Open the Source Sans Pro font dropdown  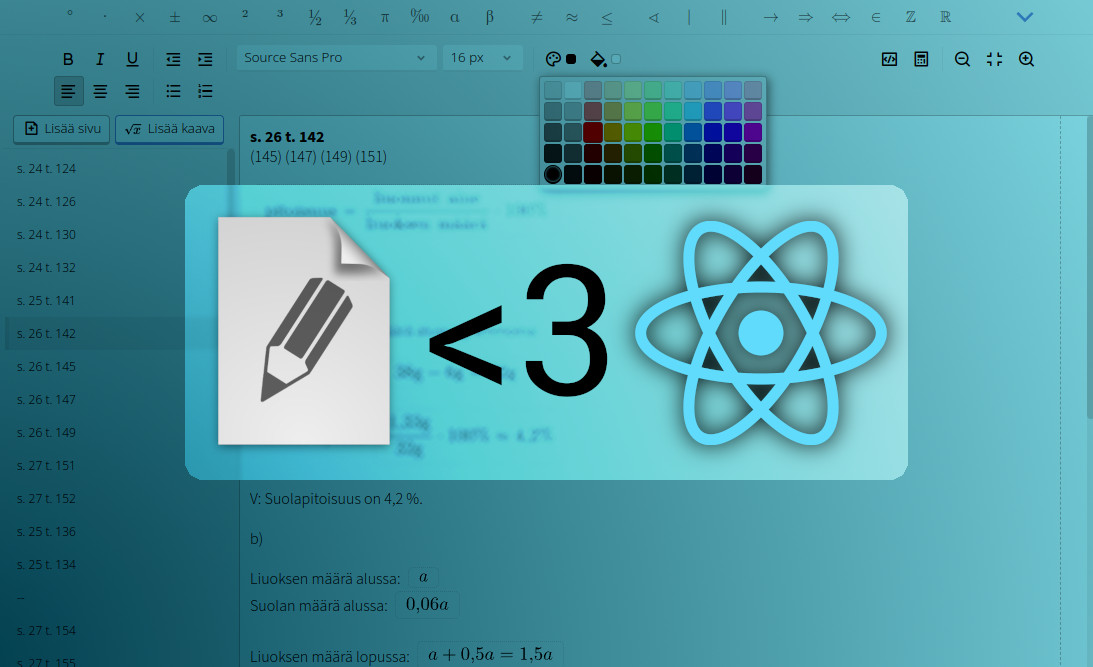tap(336, 58)
